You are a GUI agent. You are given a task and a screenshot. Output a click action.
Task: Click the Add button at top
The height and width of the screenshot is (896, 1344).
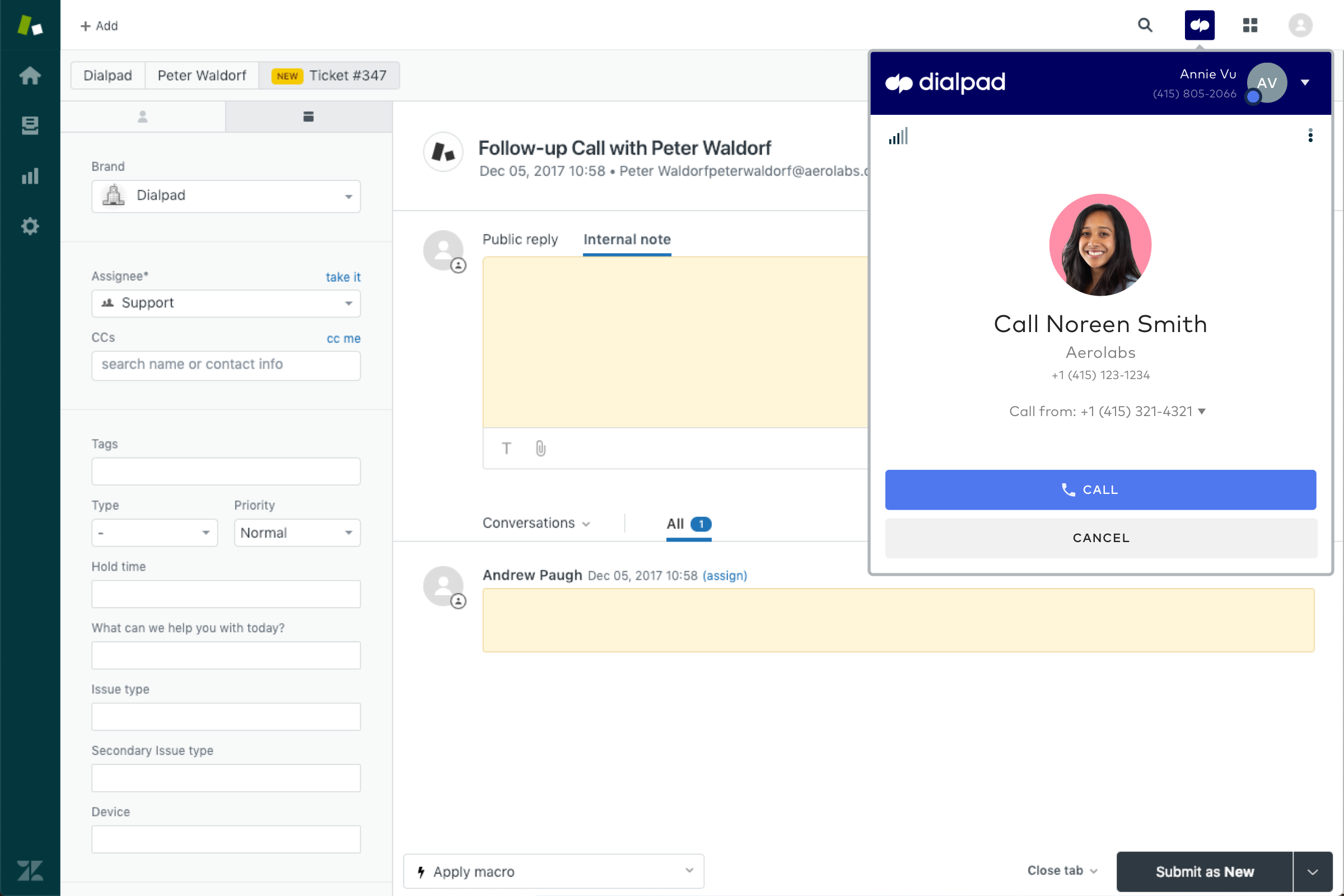[x=99, y=26]
